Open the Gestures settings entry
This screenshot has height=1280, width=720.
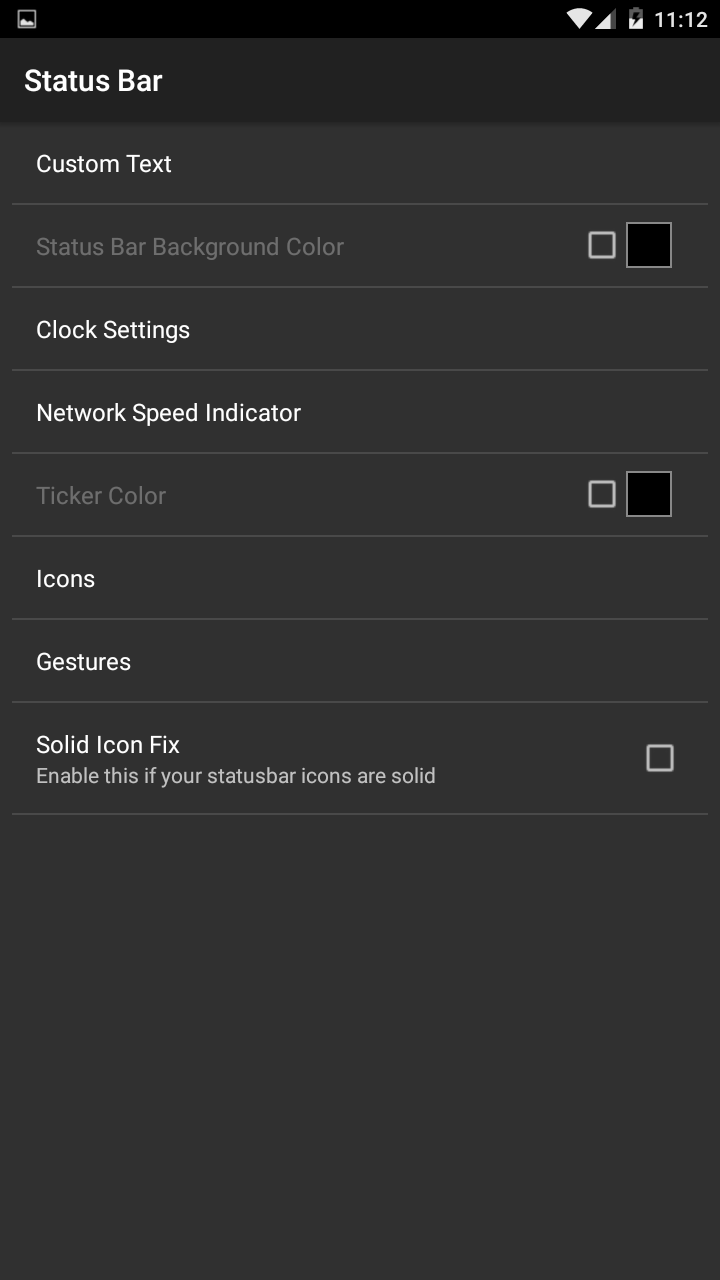point(84,662)
